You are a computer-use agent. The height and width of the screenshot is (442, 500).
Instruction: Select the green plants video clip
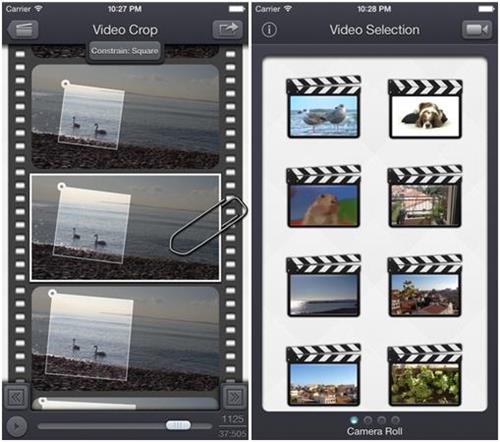pyautogui.click(x=425, y=375)
